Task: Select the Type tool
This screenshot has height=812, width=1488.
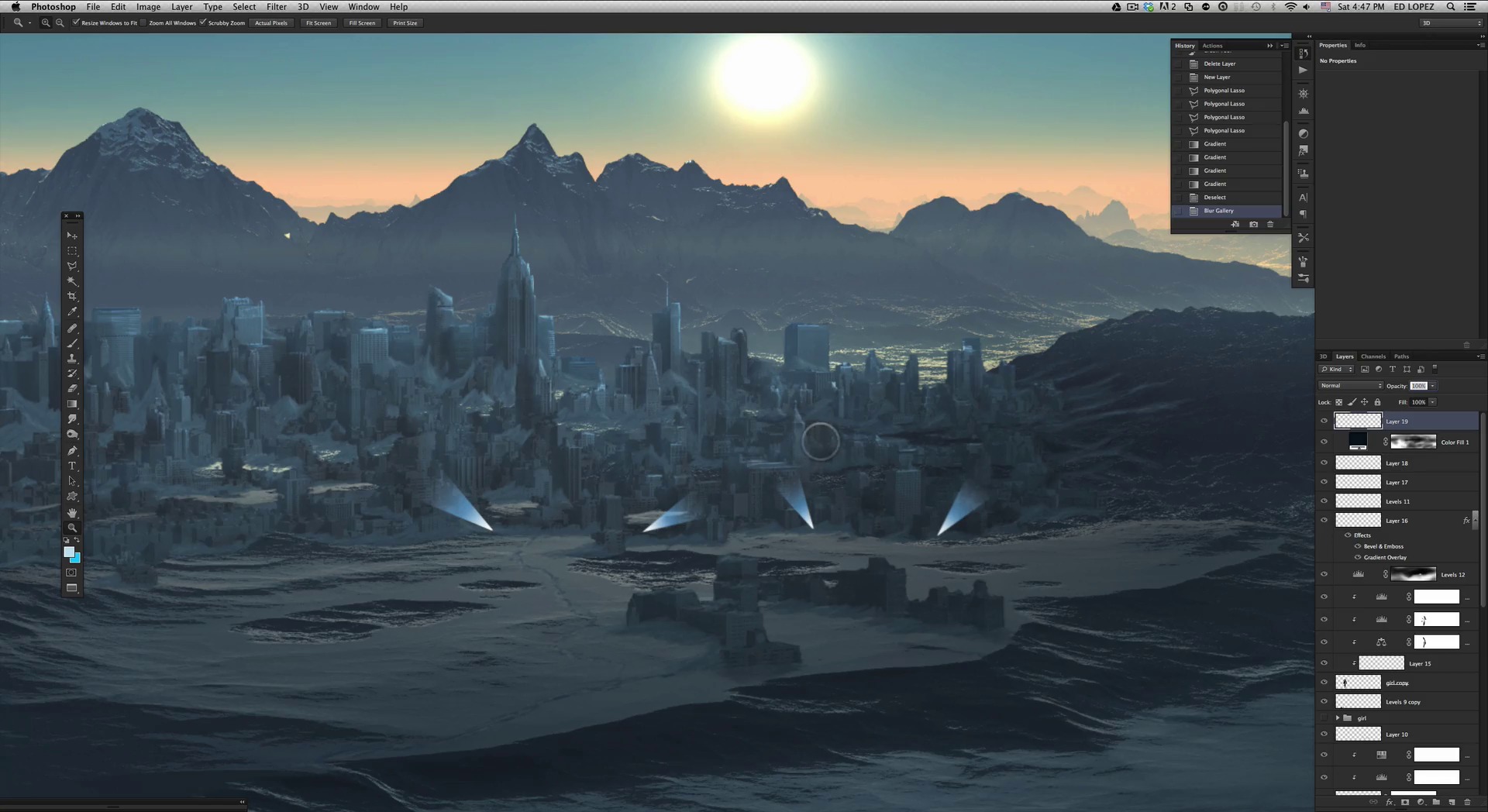Action: pos(72,466)
